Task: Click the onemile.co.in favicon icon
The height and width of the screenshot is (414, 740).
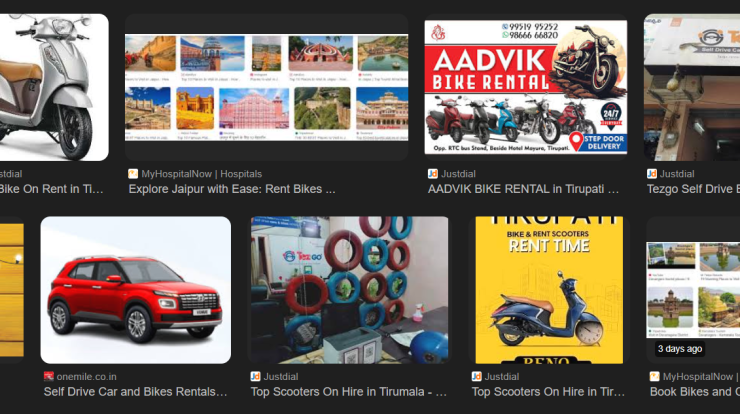Action: click(49, 376)
